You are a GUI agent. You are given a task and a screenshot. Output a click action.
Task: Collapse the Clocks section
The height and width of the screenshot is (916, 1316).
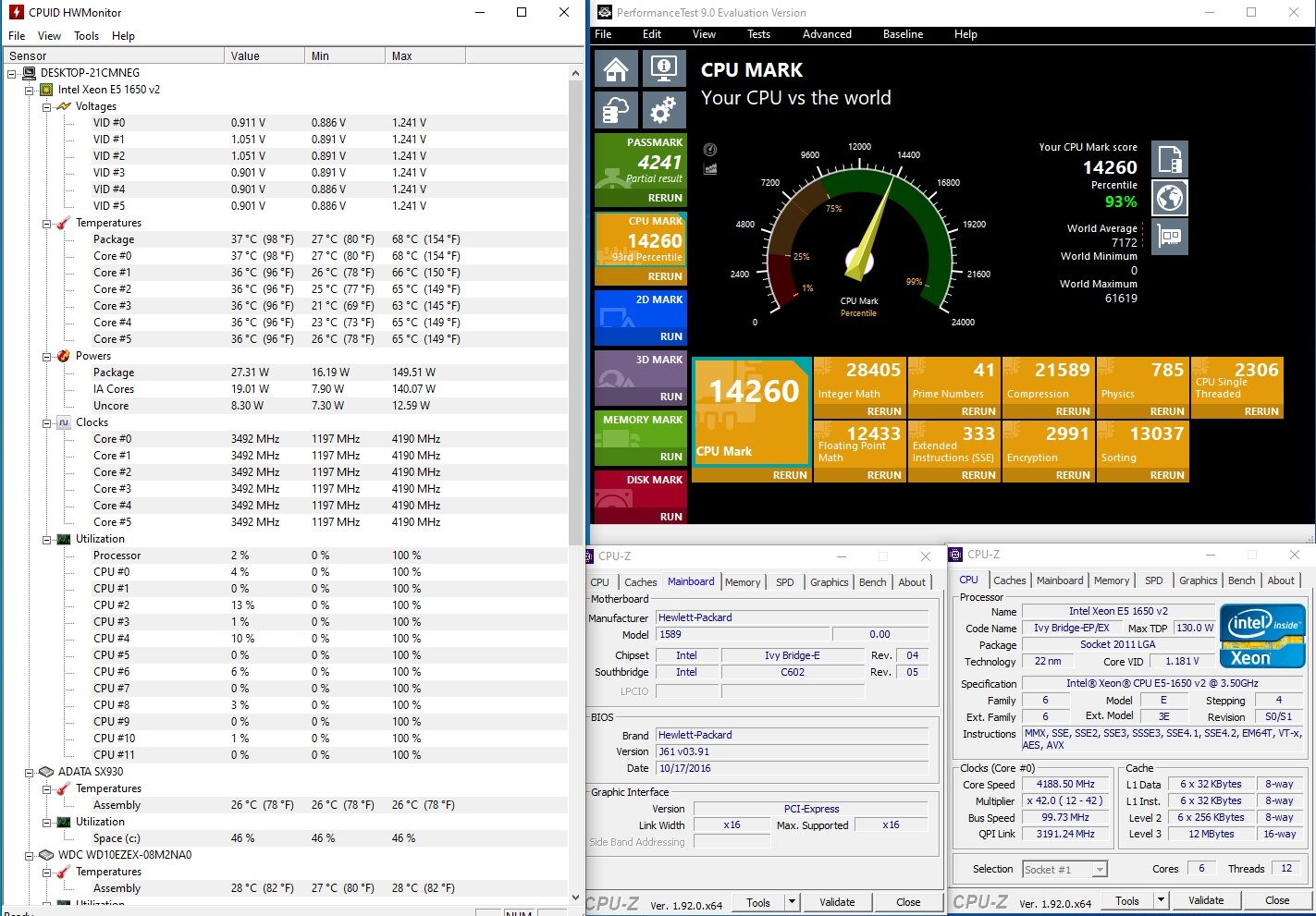coord(47,422)
